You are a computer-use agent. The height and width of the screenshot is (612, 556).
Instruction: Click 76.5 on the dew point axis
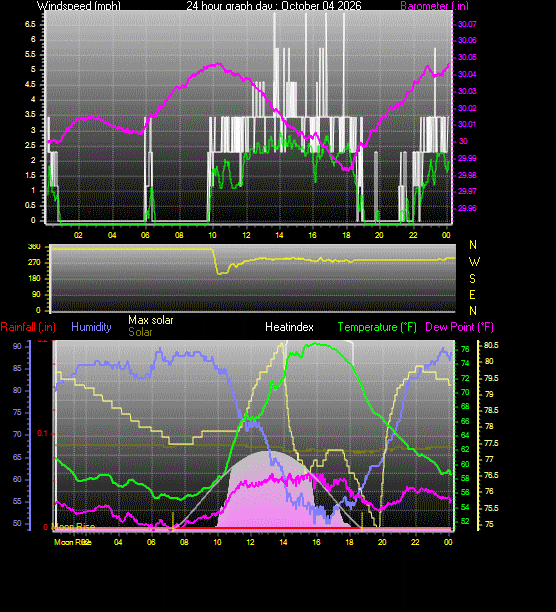tap(491, 475)
